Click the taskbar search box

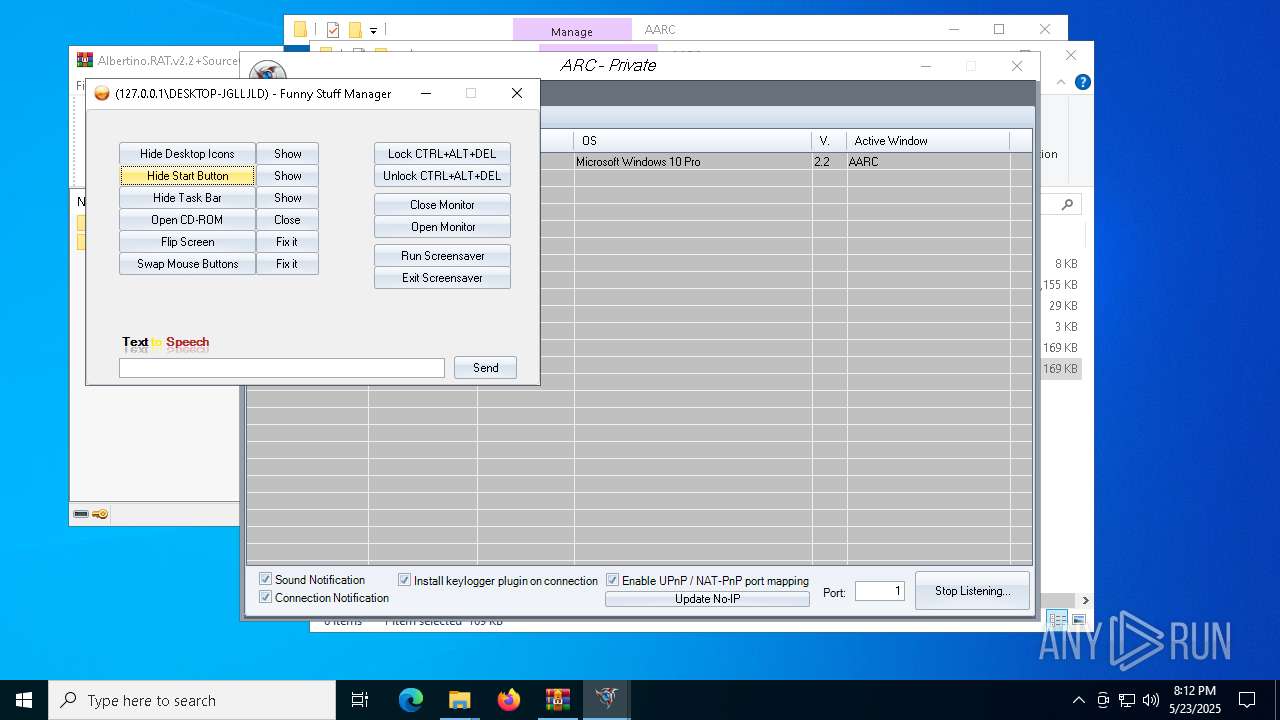tap(192, 700)
